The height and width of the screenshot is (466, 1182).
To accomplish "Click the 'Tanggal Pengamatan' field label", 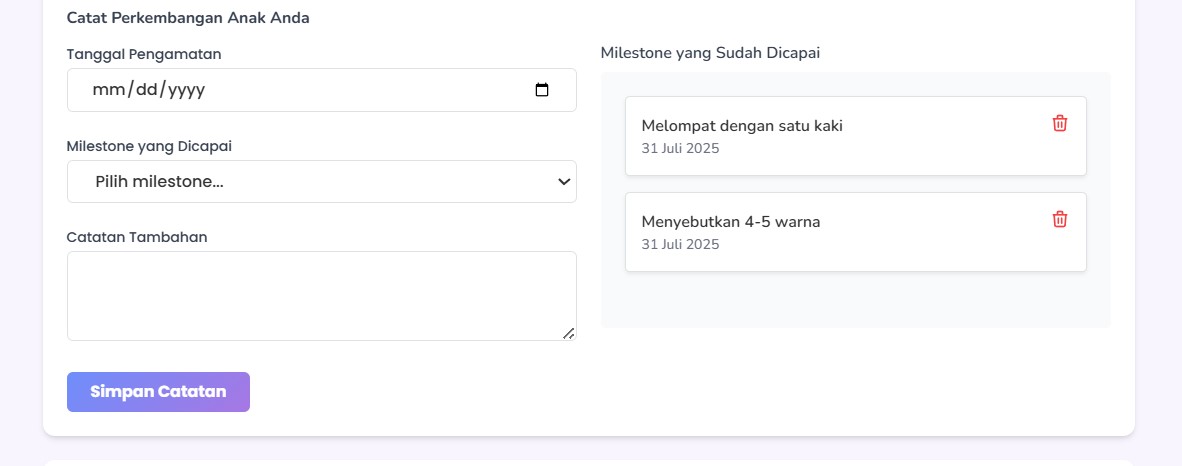I will tap(144, 54).
